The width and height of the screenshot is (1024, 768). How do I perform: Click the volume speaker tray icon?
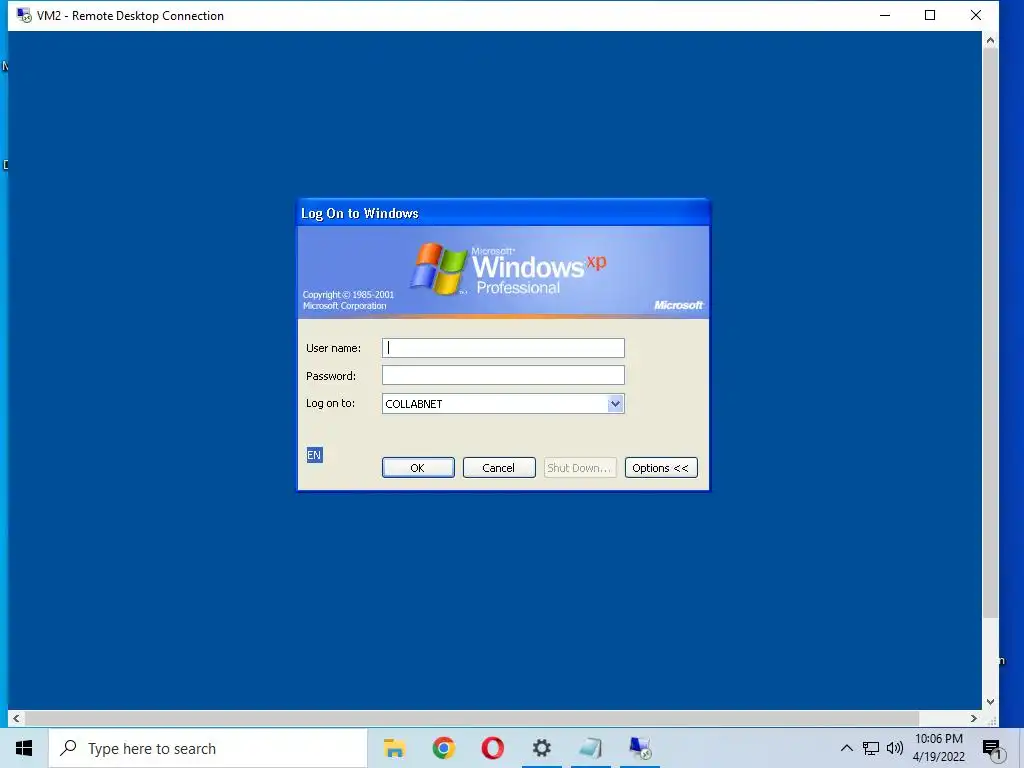pyautogui.click(x=895, y=748)
